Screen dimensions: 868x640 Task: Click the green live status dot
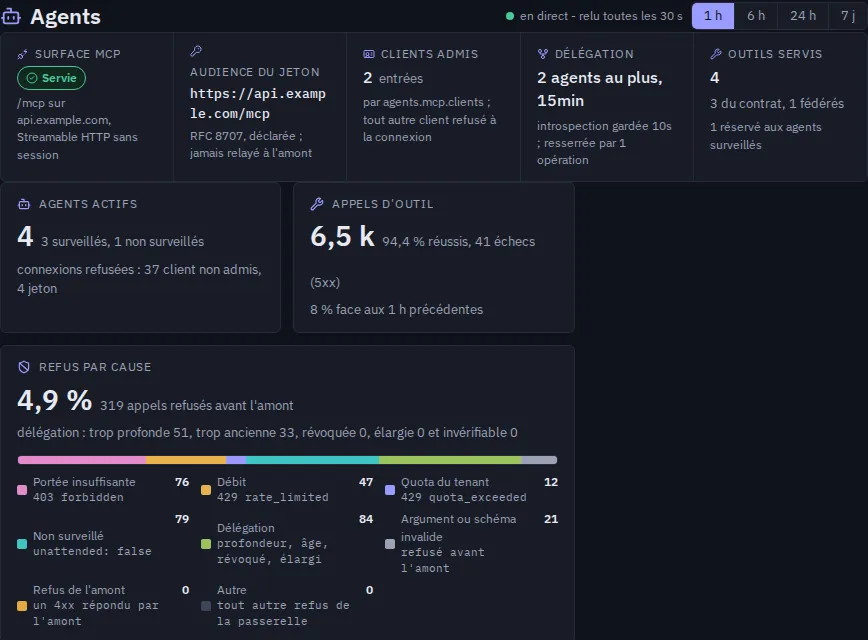tap(510, 16)
